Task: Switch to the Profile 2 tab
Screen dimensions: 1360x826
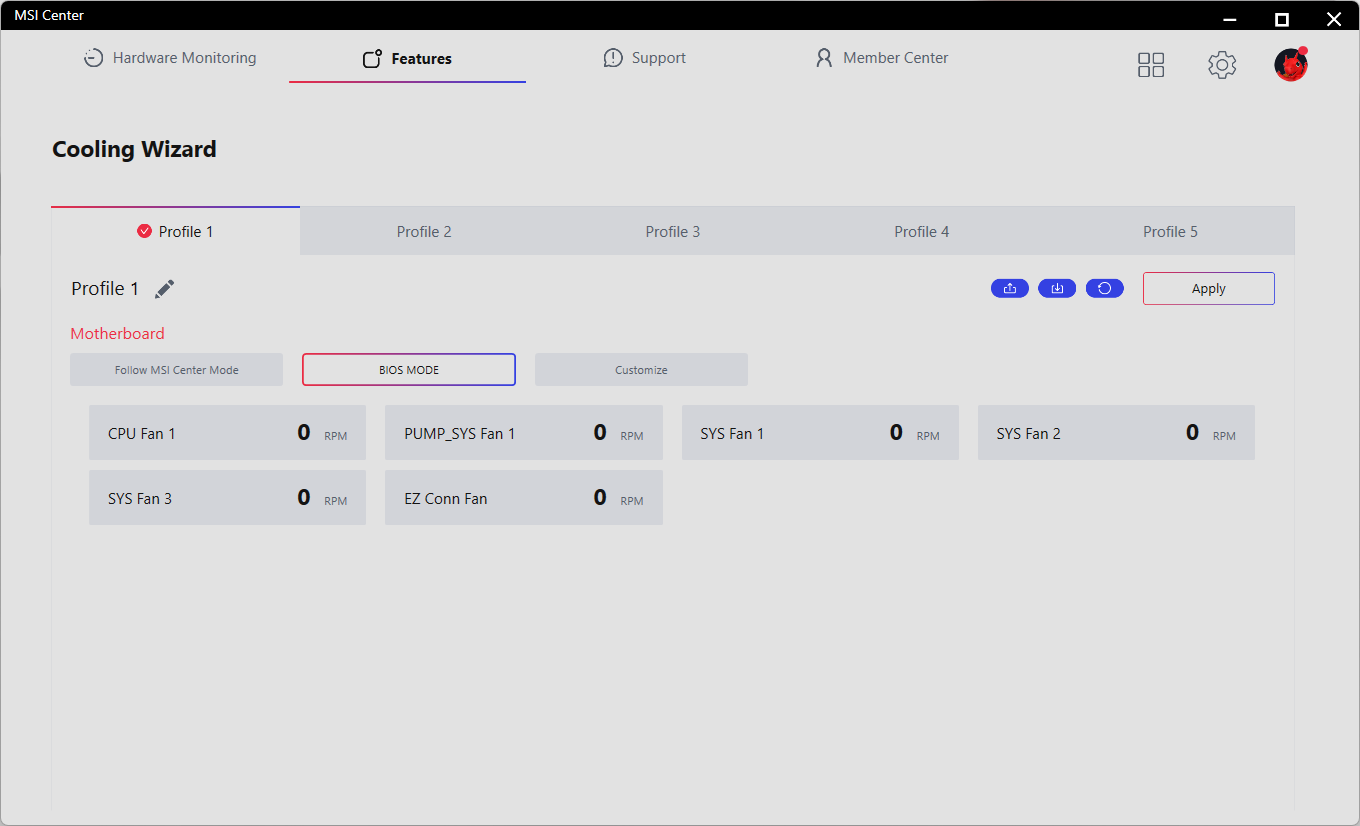Action: click(424, 231)
